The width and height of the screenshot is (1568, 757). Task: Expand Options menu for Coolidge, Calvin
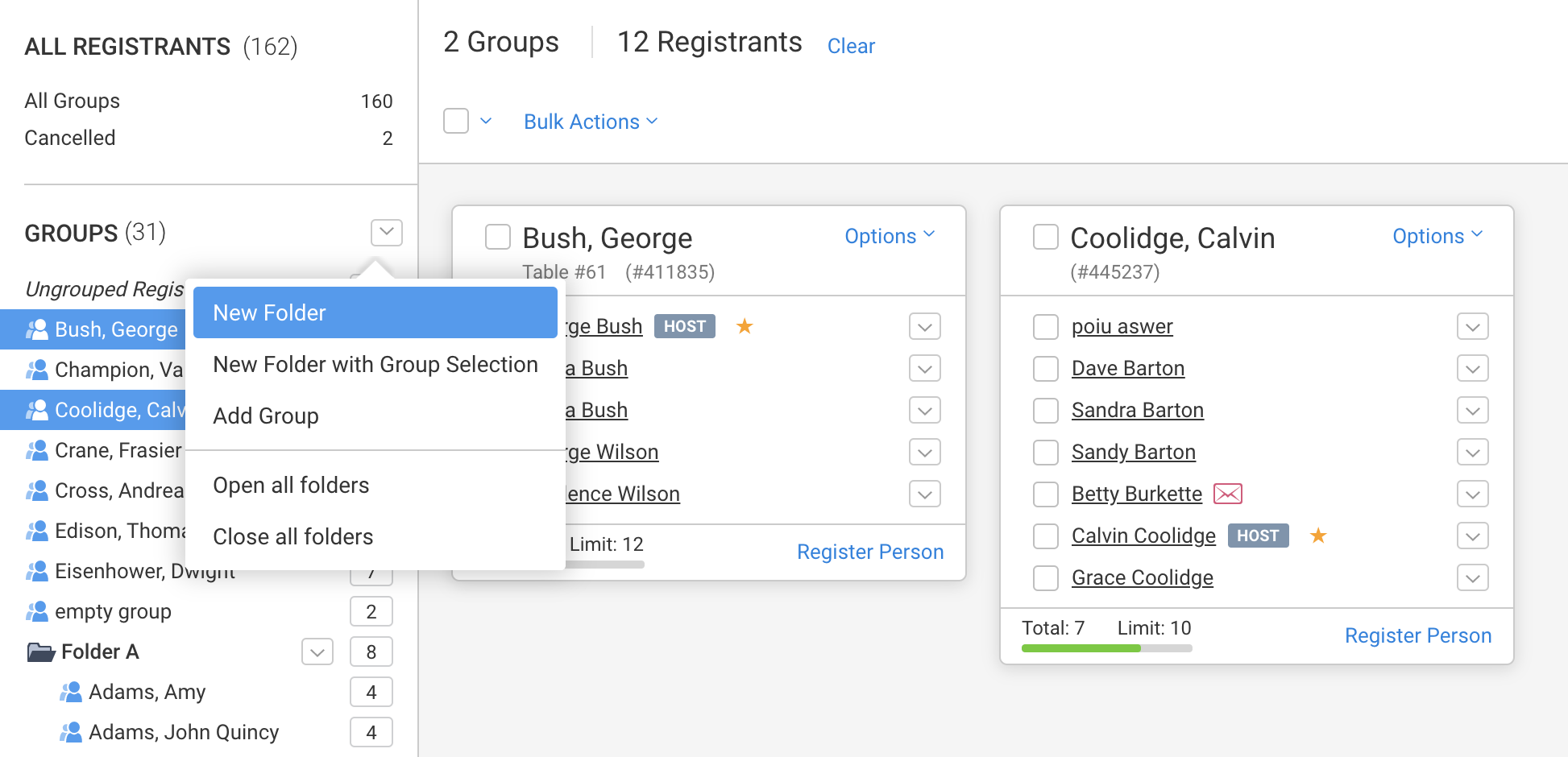[1437, 236]
